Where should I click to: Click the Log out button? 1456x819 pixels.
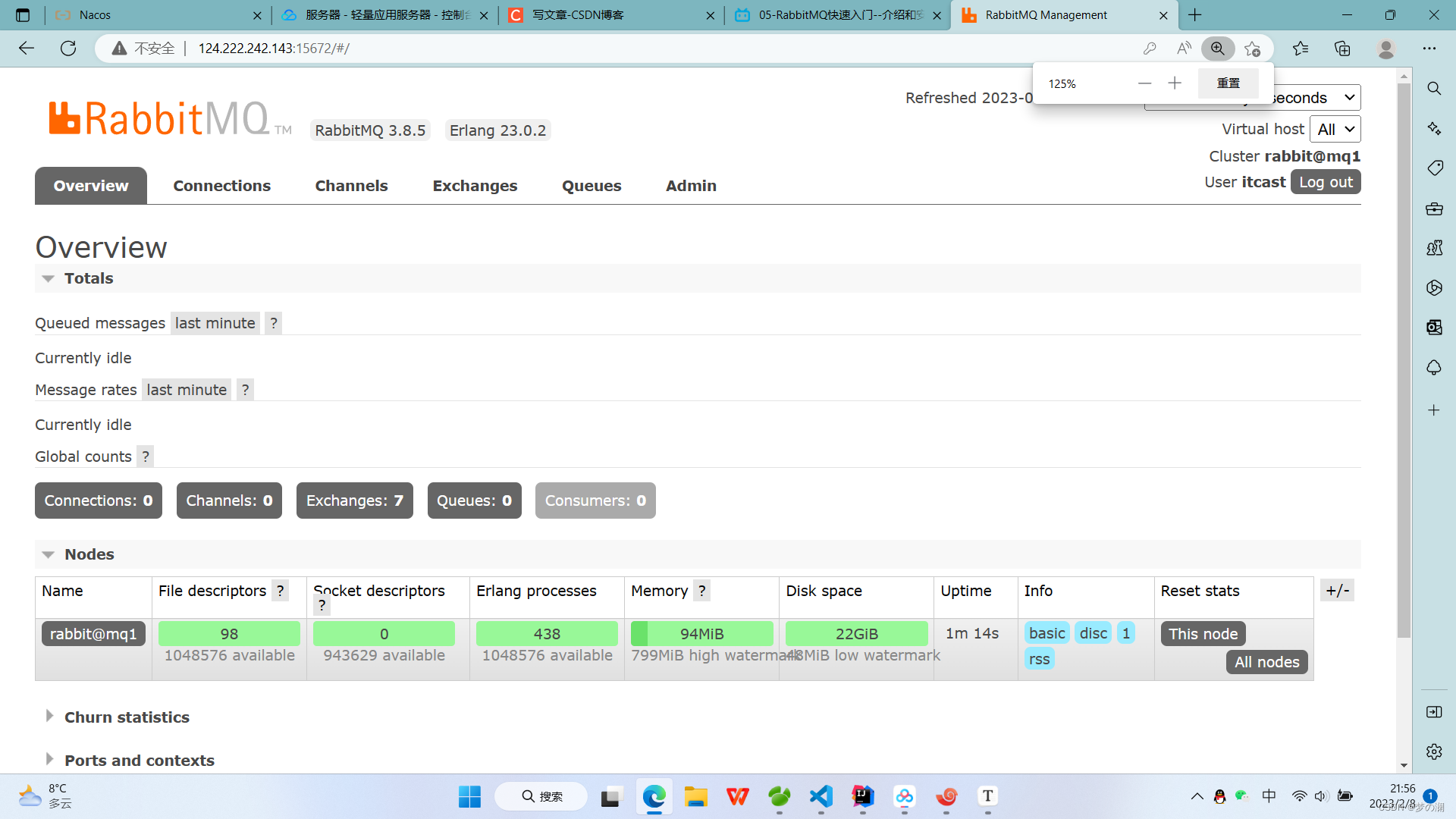(x=1326, y=182)
